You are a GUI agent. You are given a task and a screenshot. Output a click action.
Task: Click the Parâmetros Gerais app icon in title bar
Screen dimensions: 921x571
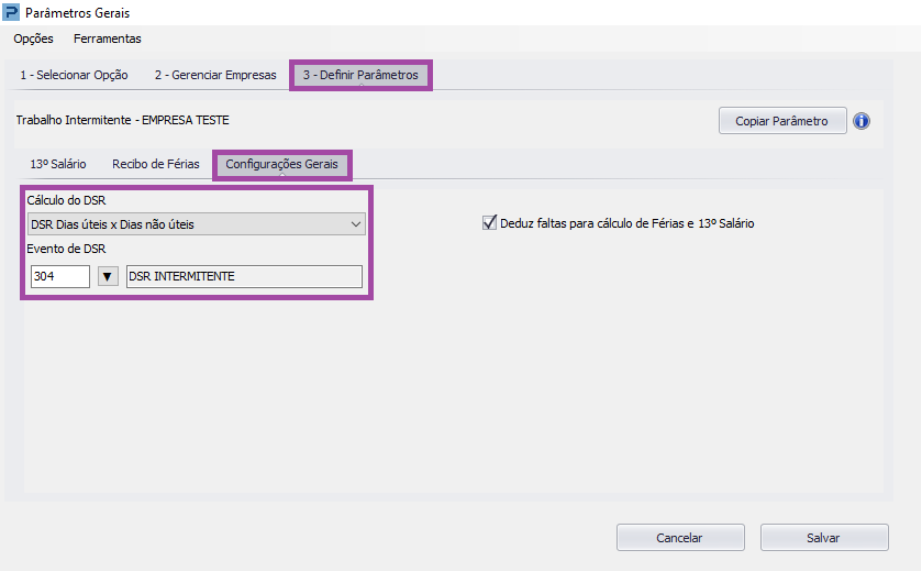click(11, 12)
